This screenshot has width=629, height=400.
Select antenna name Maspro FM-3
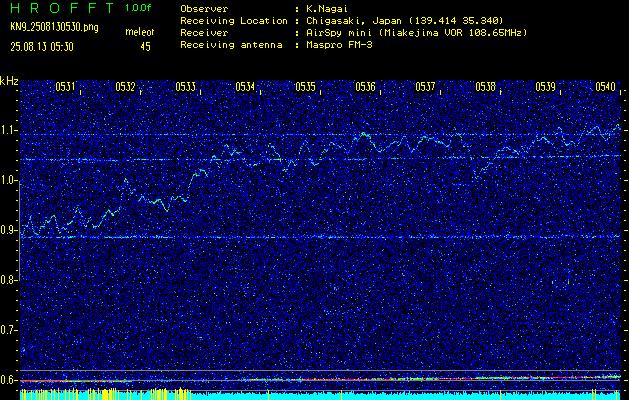[337, 45]
